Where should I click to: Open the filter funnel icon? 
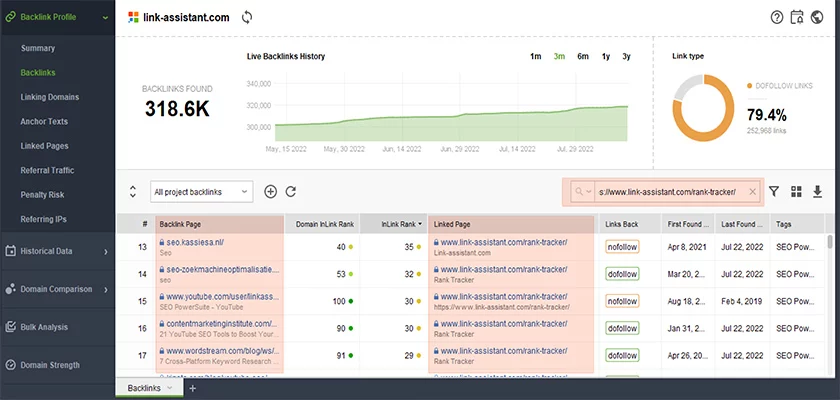(x=774, y=191)
